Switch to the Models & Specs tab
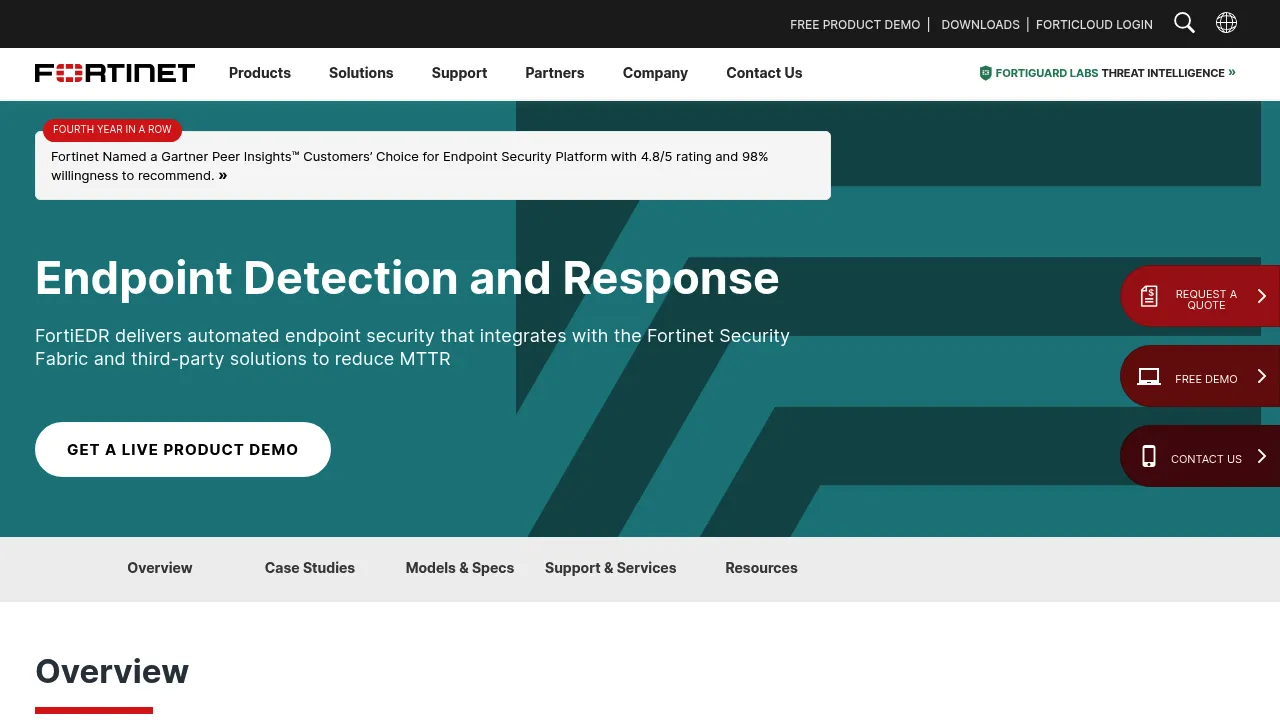1280x720 pixels. pos(460,568)
